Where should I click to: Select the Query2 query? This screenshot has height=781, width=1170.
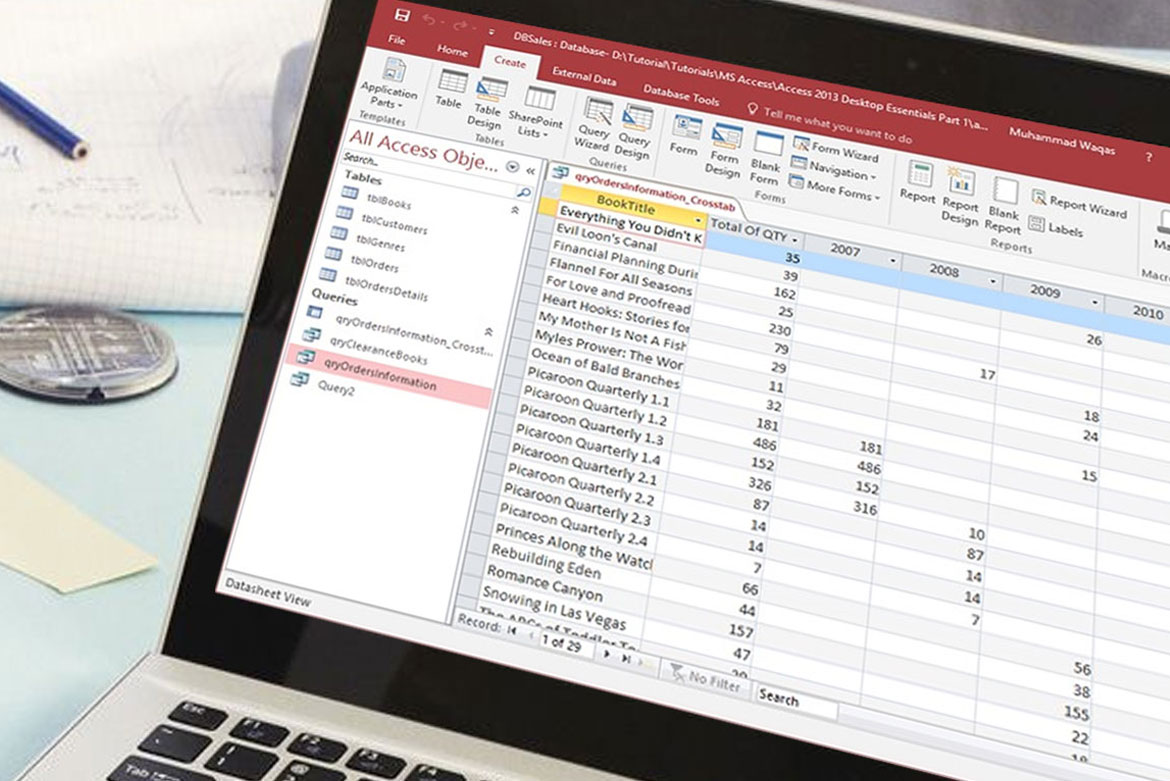pos(322,385)
